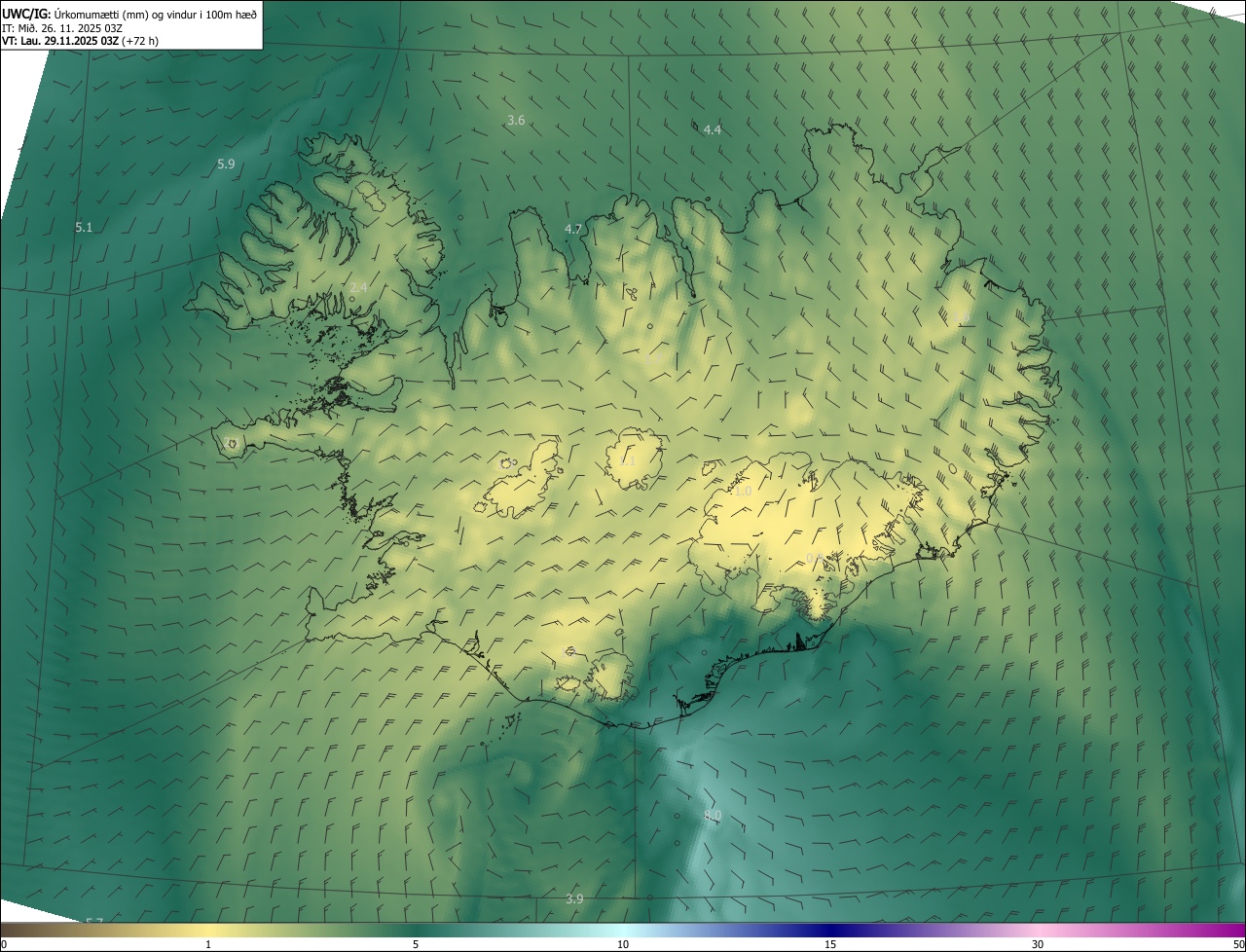Click the 1.1 value label on Hofsjökull glacier
This screenshot has width=1246, height=952.
[x=627, y=461]
